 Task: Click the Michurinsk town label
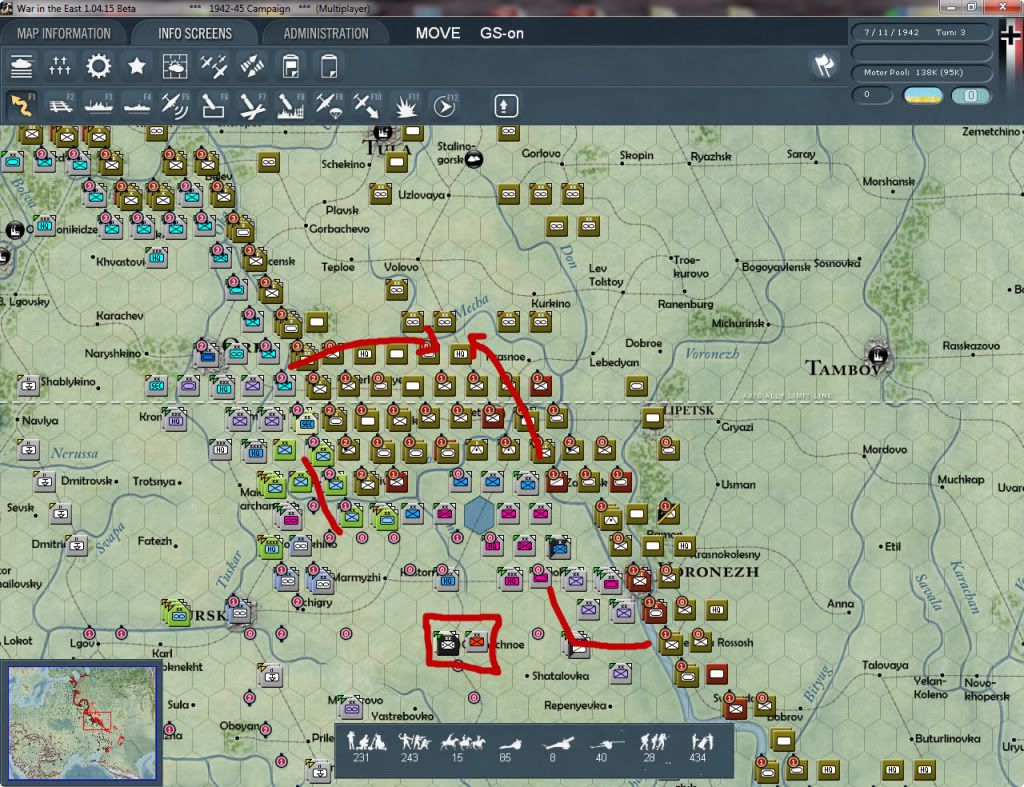click(x=737, y=323)
